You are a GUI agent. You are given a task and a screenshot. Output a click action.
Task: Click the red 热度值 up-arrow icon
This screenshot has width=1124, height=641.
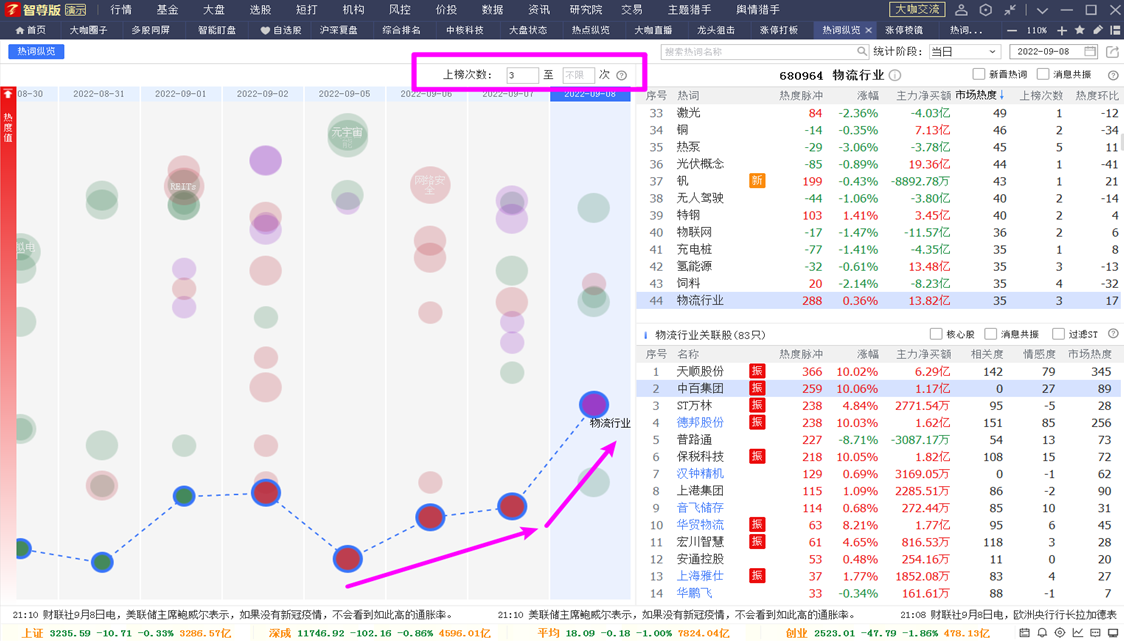pyautogui.click(x=8, y=95)
